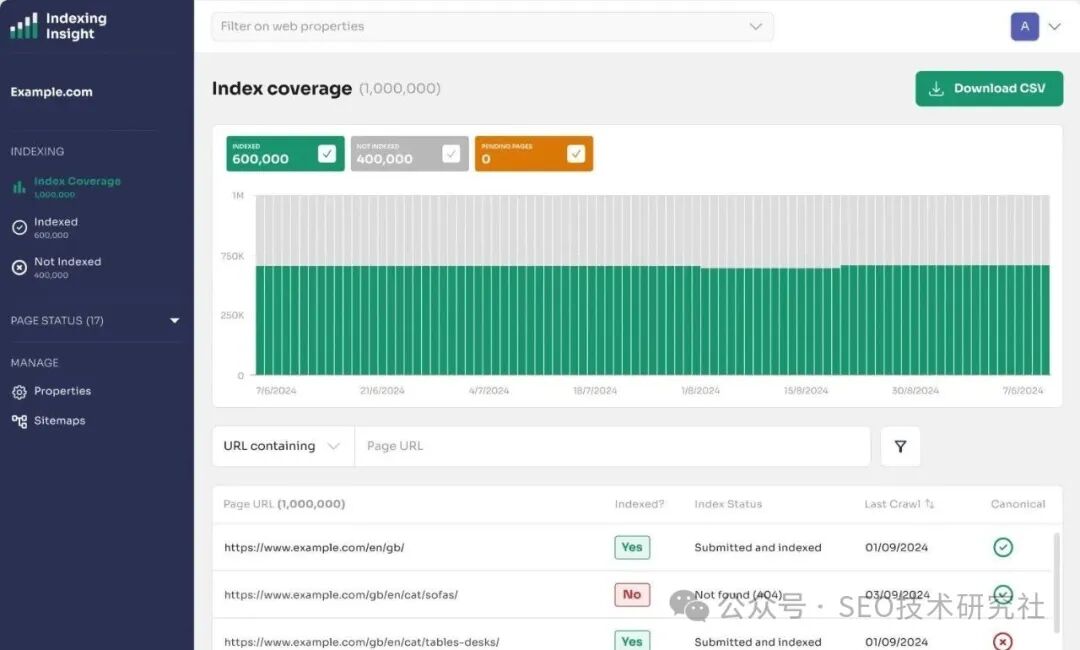Click the Sitemaps tree icon in sidebar
The height and width of the screenshot is (650, 1080).
(x=19, y=421)
